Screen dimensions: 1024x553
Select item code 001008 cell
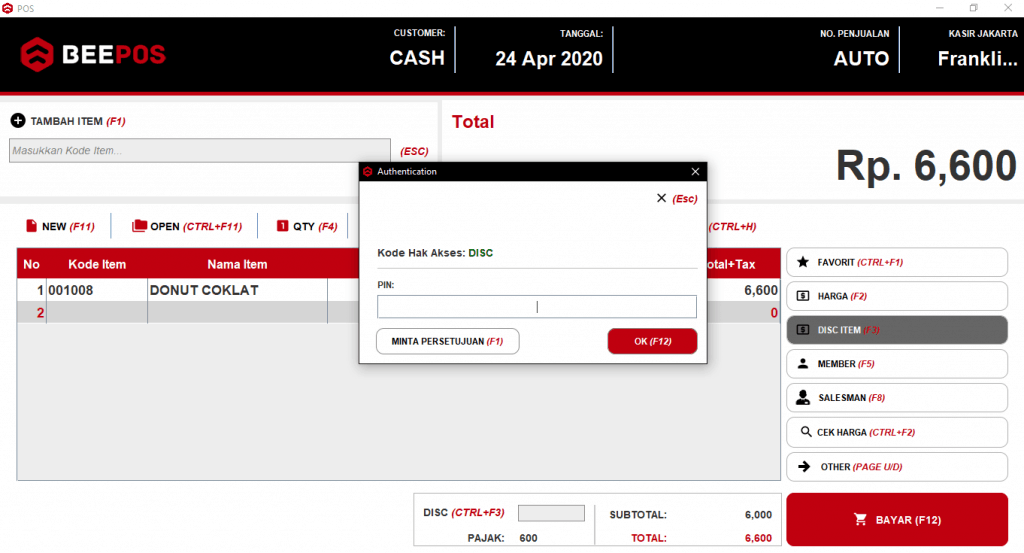pyautogui.click(x=97, y=290)
